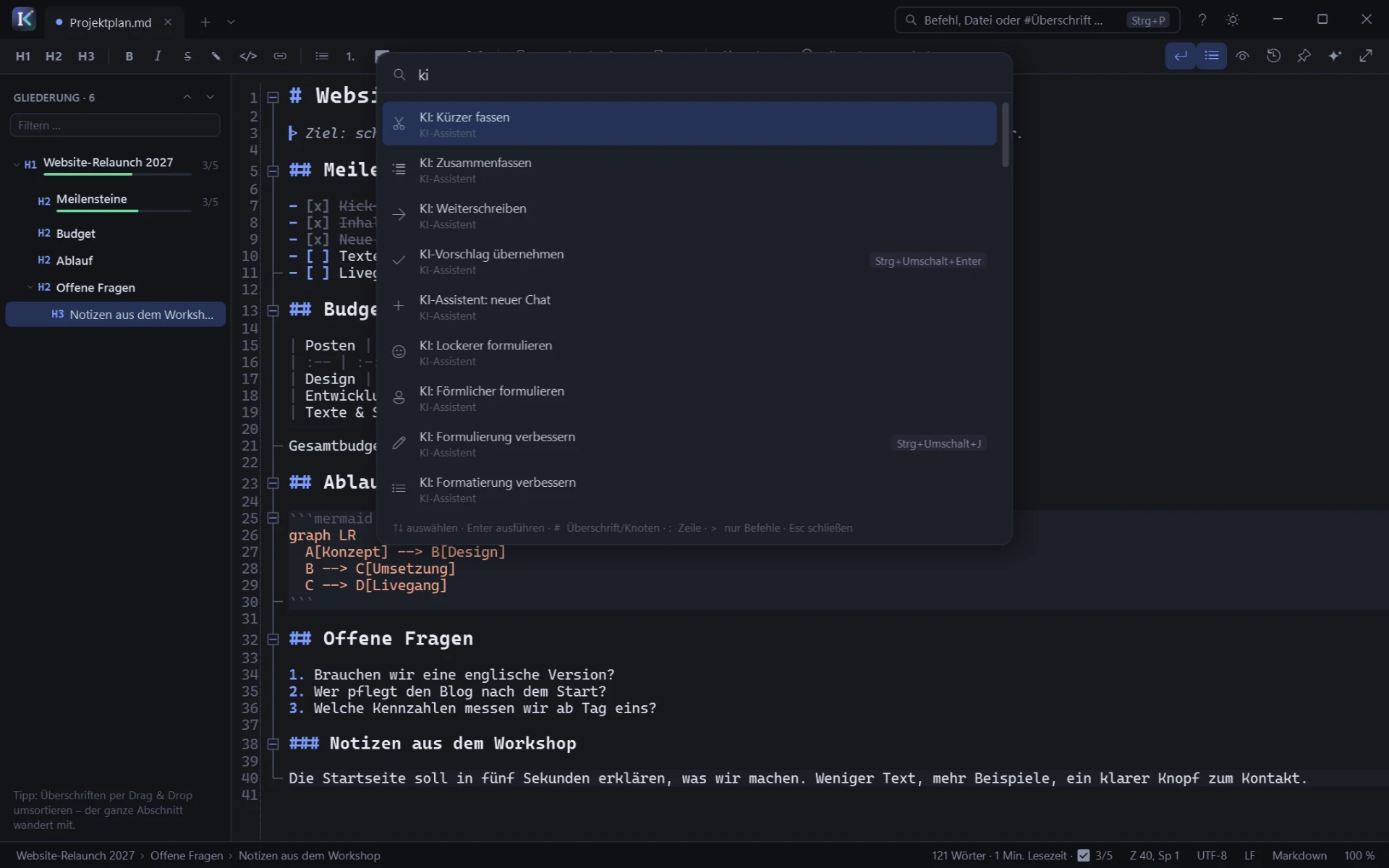Click Meilensteine progress bar
Viewport: 1389px width, 868px height.
point(124,210)
